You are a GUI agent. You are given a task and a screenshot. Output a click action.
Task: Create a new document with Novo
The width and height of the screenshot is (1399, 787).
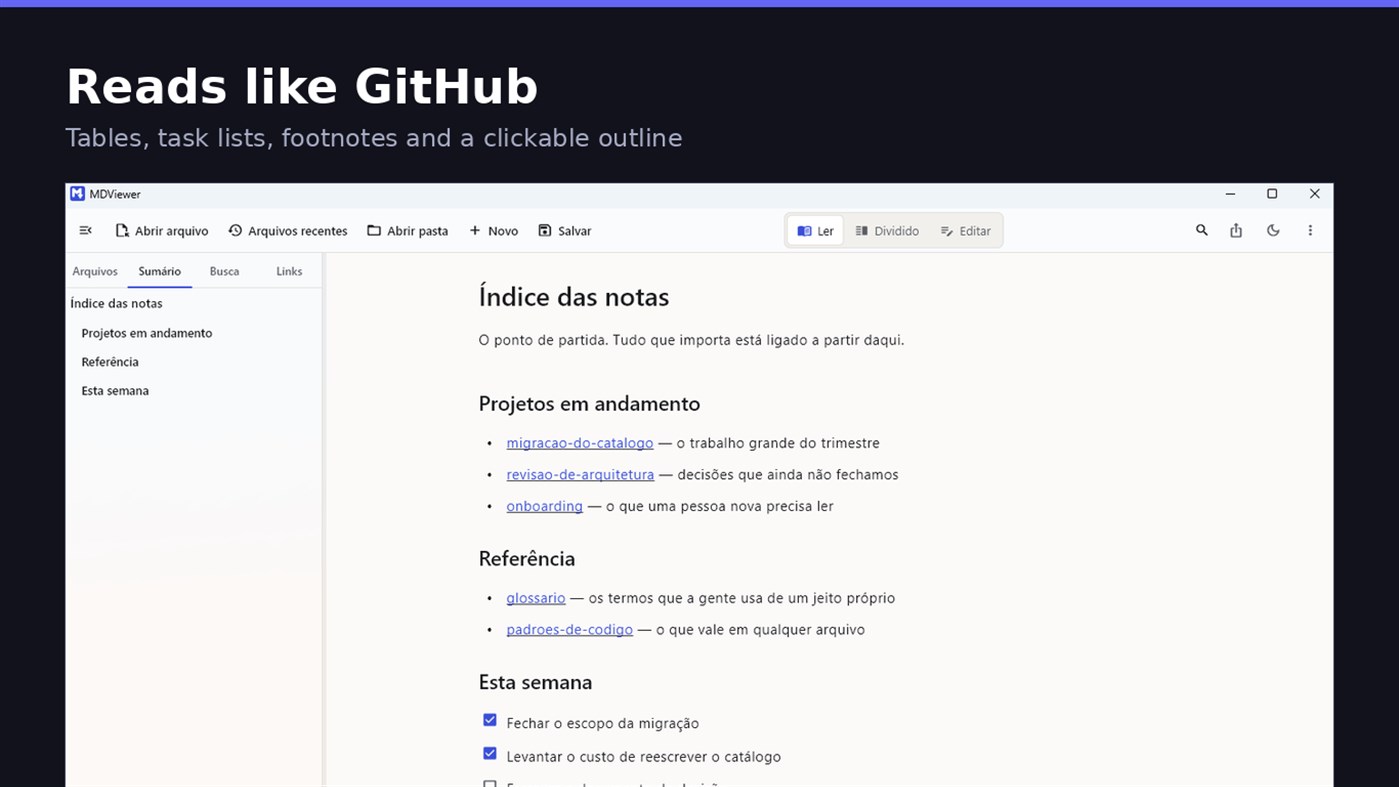[x=494, y=231]
